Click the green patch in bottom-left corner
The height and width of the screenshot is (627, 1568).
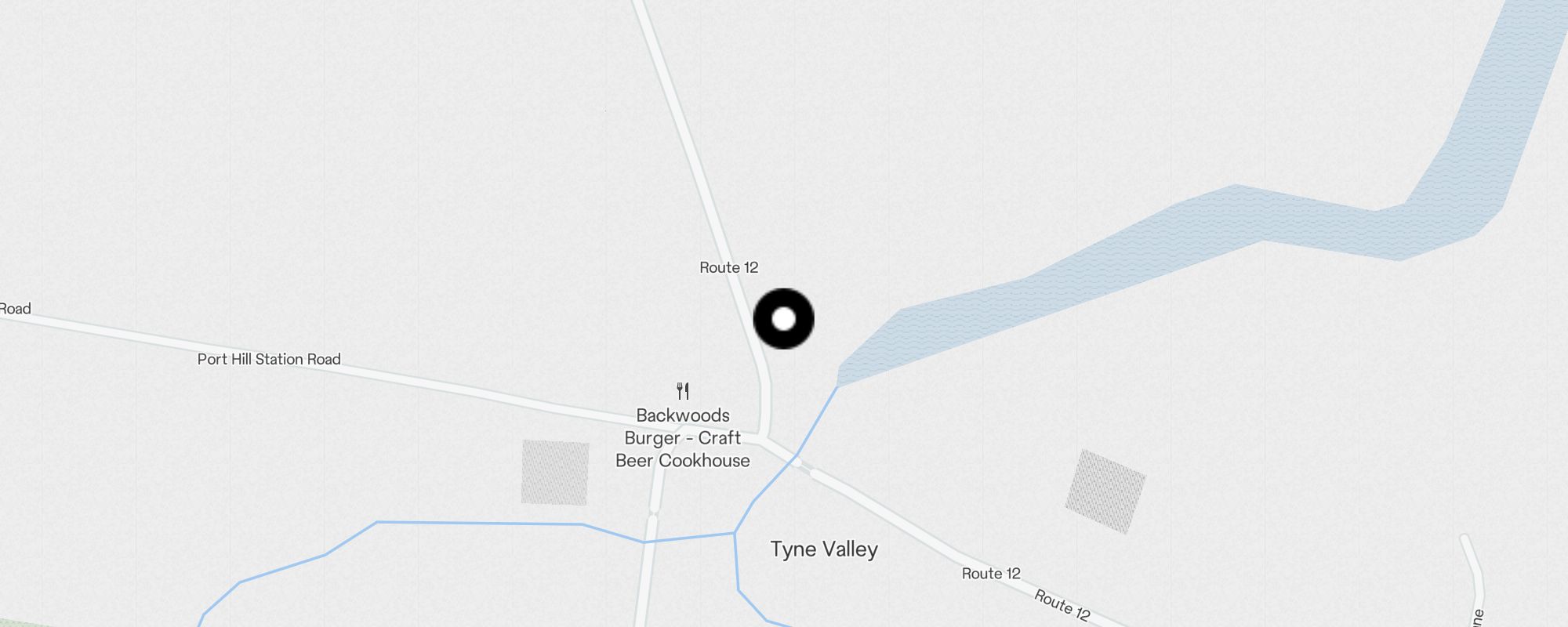point(16,623)
